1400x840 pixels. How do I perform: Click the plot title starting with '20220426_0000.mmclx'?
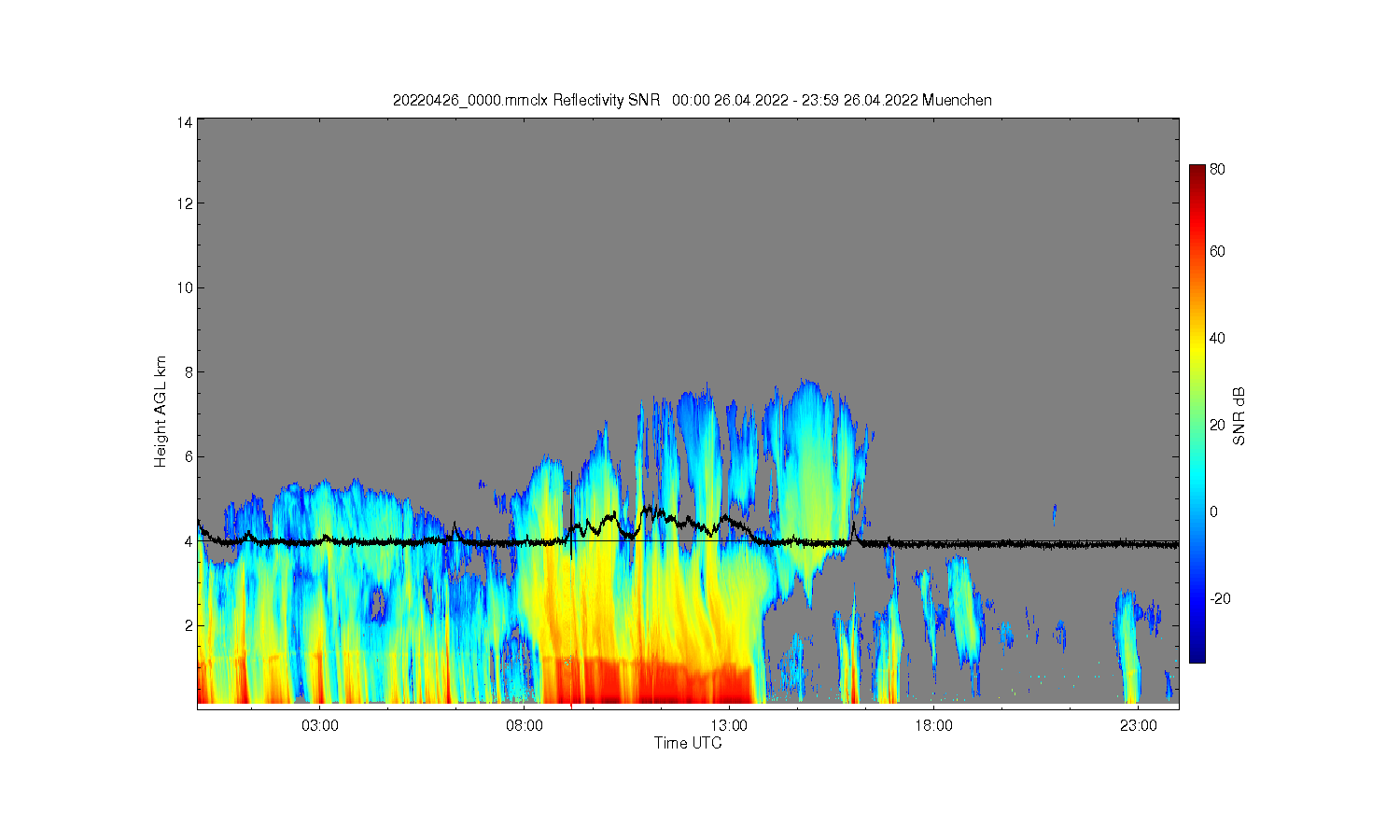click(x=692, y=101)
